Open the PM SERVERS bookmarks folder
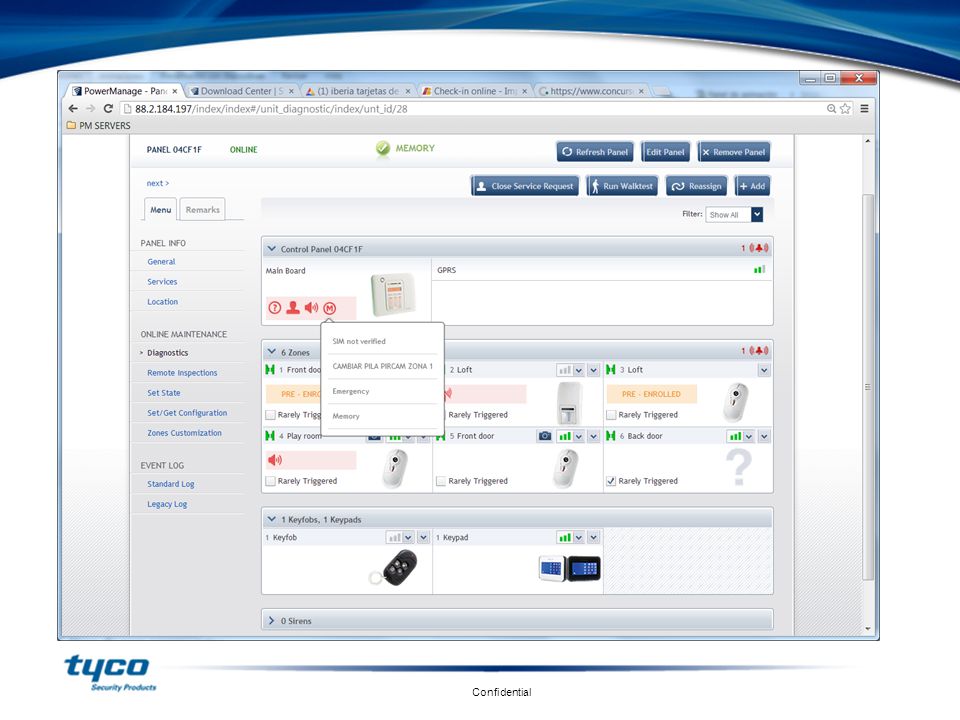 [x=99, y=126]
